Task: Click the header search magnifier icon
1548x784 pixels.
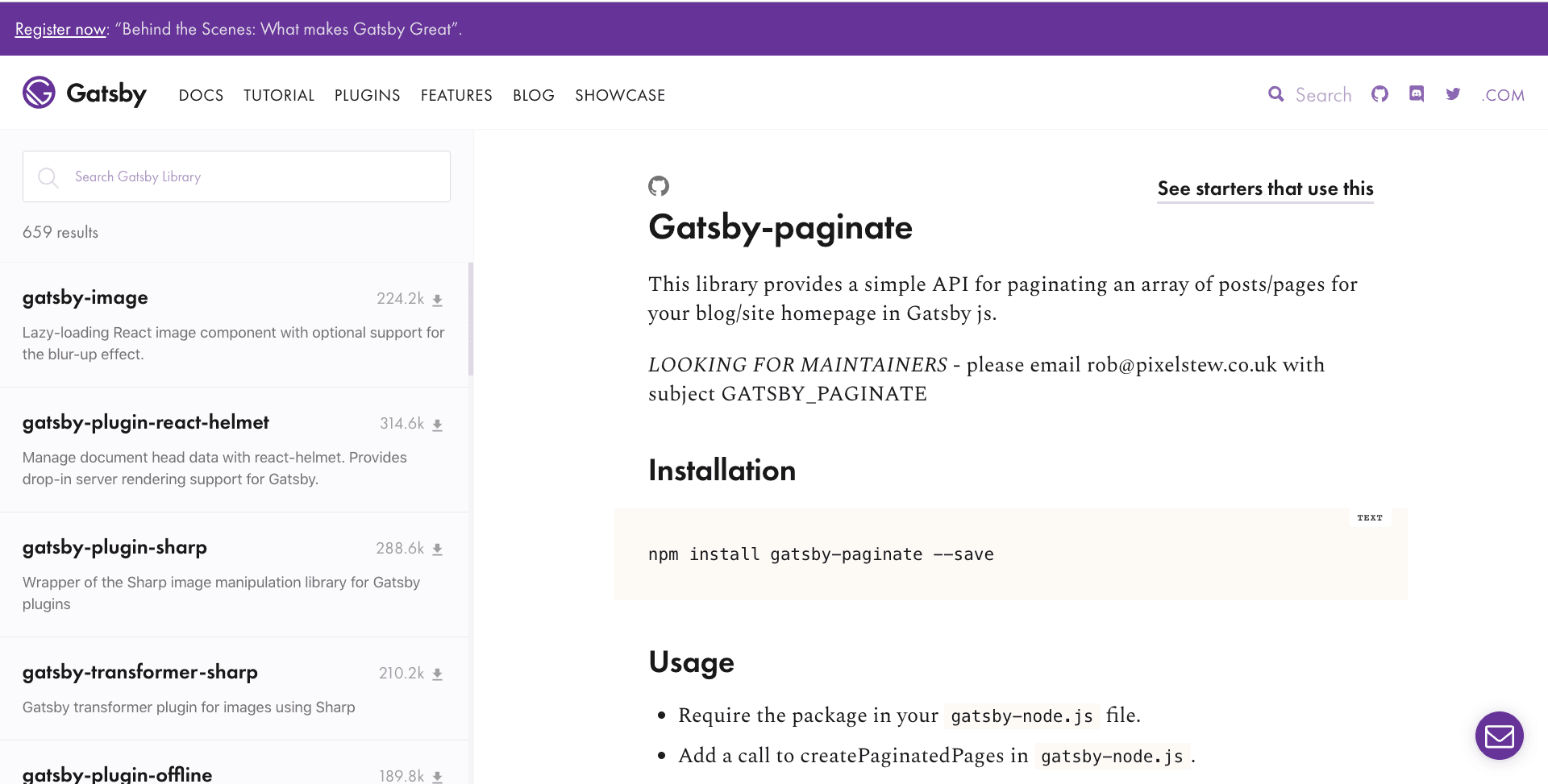Action: tap(1275, 94)
